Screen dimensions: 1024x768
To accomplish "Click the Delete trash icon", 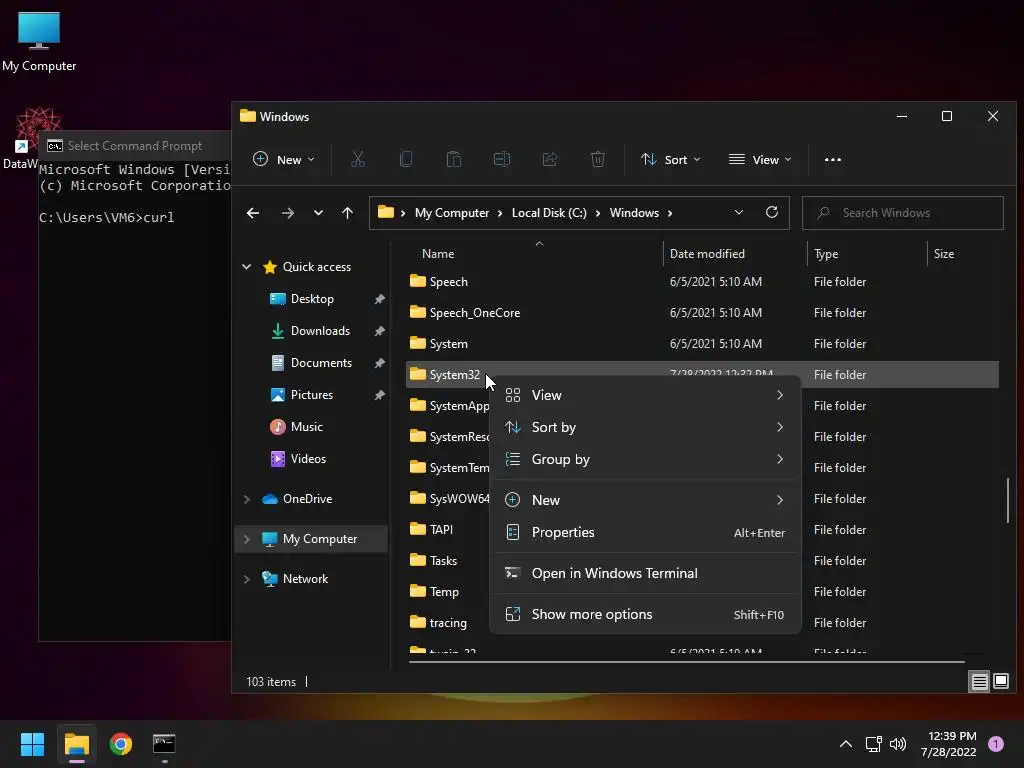I will 598,159.
